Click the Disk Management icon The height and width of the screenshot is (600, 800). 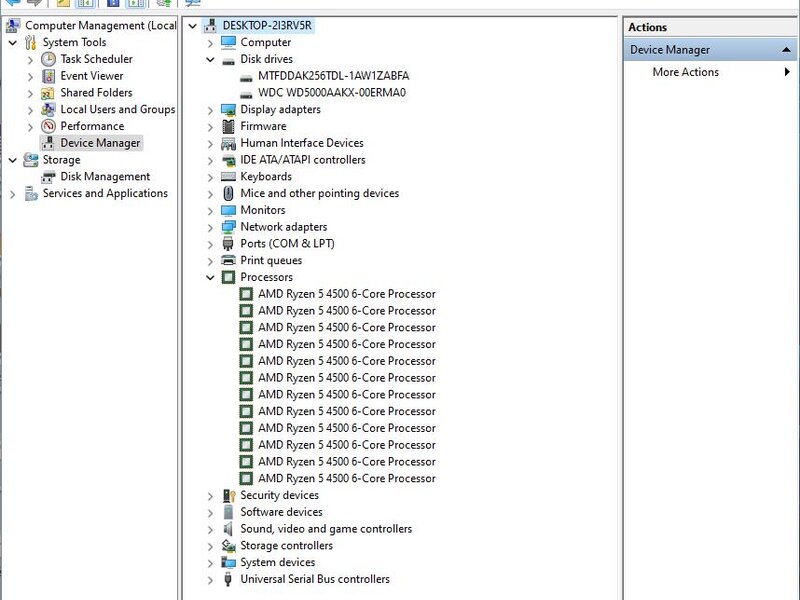point(48,177)
